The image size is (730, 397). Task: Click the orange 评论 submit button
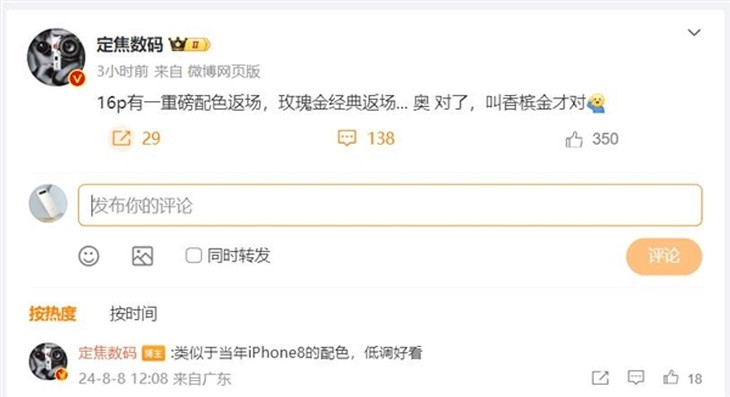(x=664, y=256)
